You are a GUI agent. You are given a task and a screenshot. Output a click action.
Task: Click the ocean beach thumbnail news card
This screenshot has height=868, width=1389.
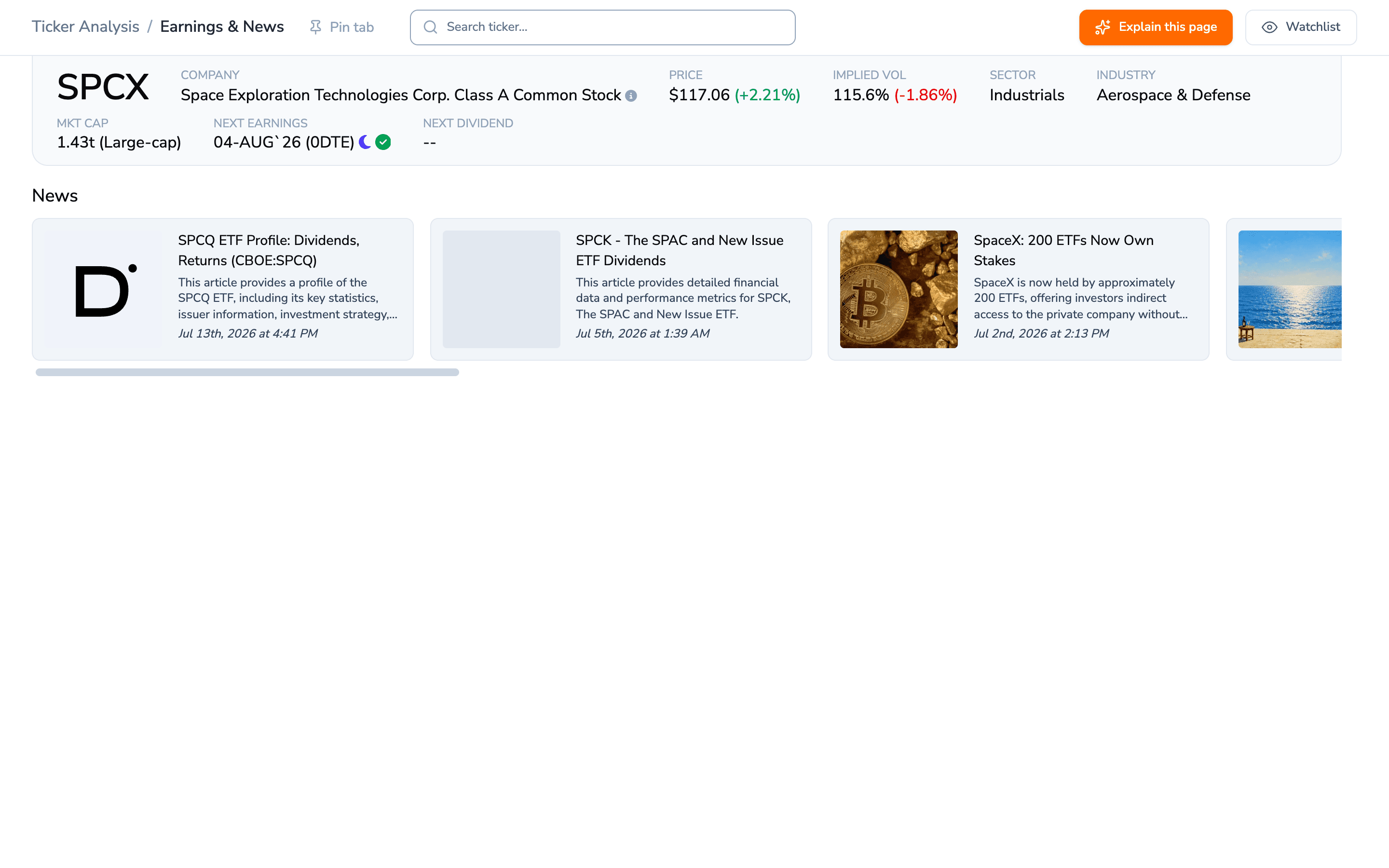pyautogui.click(x=1290, y=289)
